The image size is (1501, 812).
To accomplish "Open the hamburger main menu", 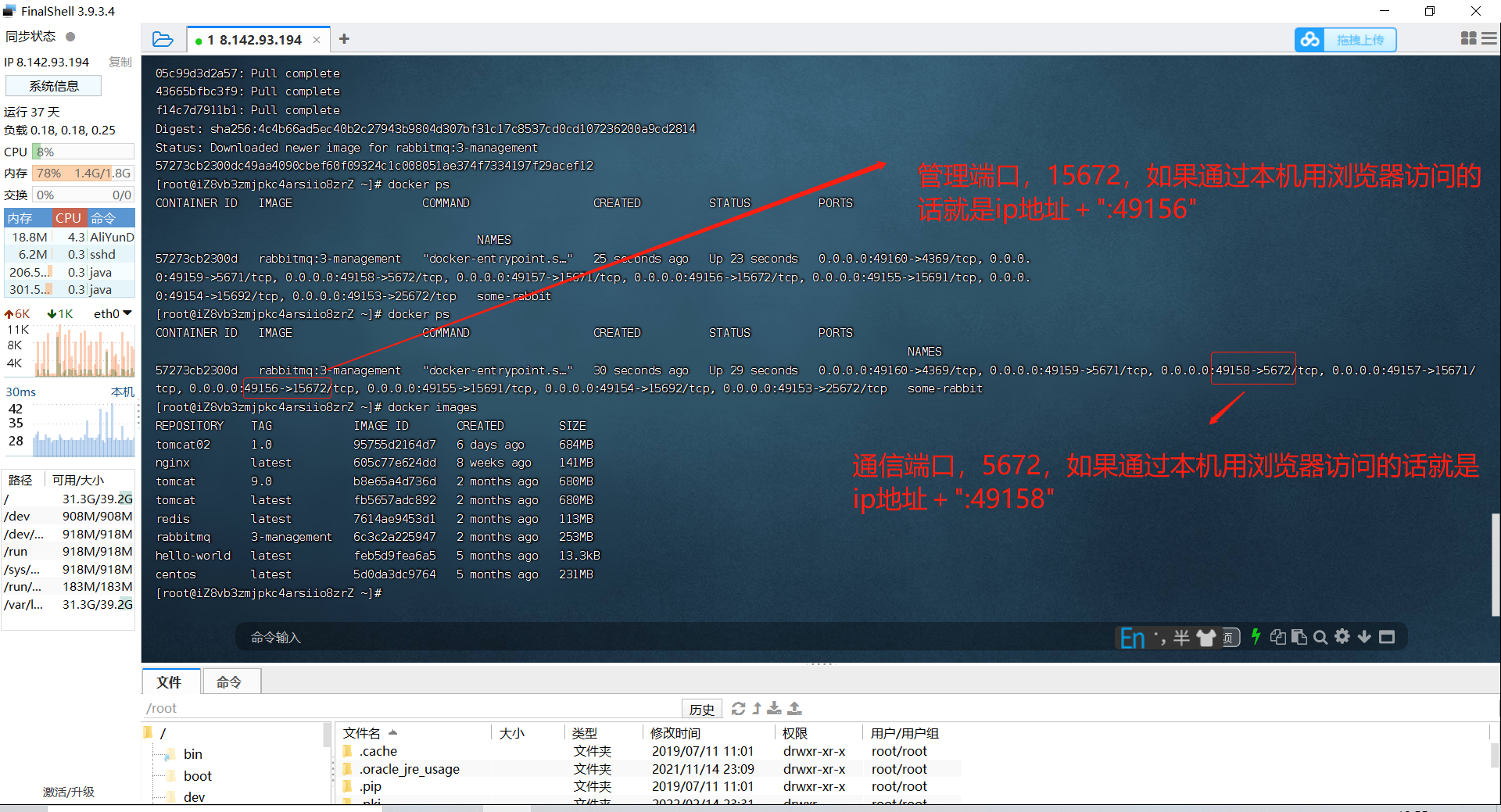I will (x=1488, y=38).
